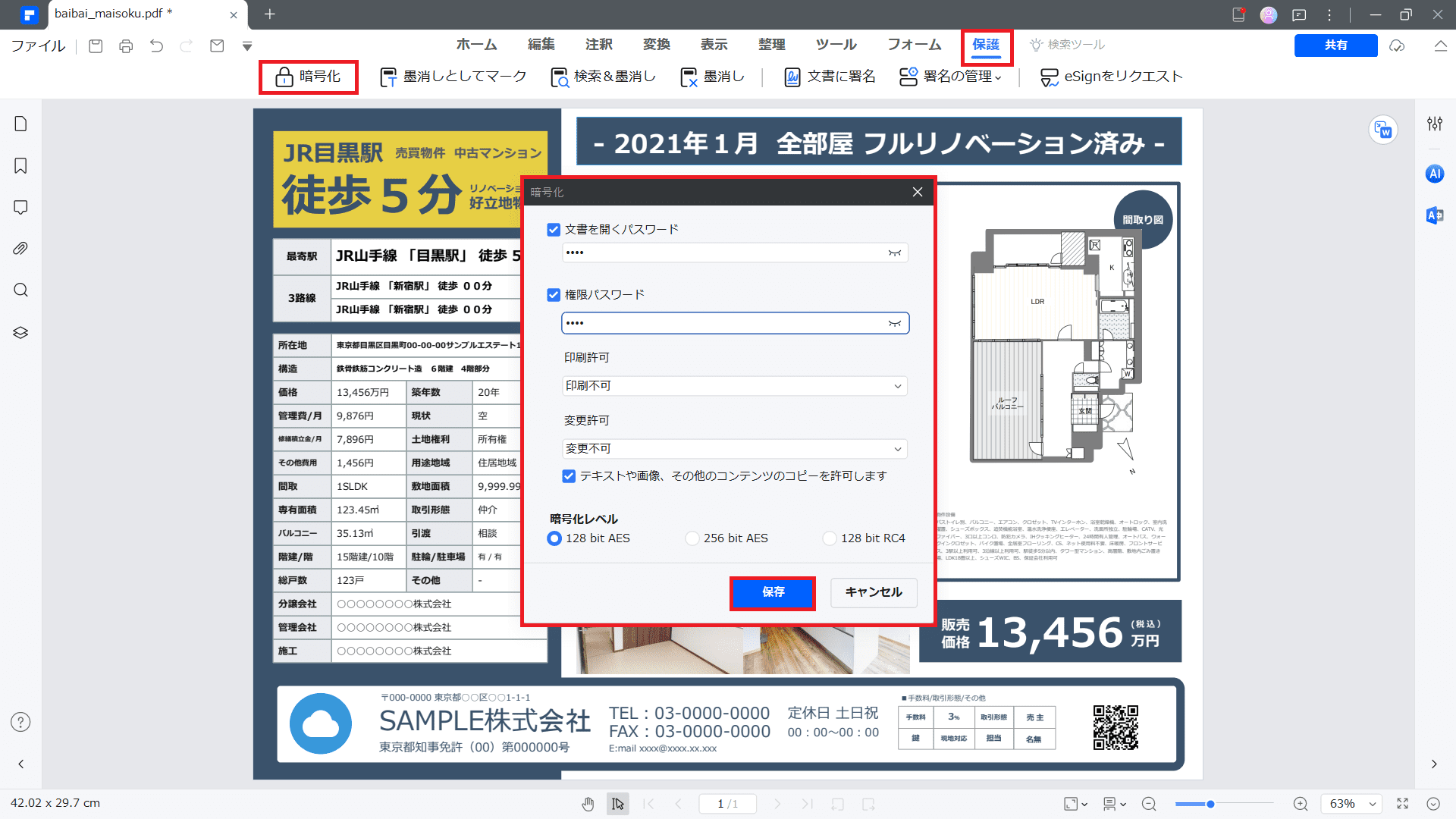
Task: Open the 印刷許可 dropdown
Action: 735,386
